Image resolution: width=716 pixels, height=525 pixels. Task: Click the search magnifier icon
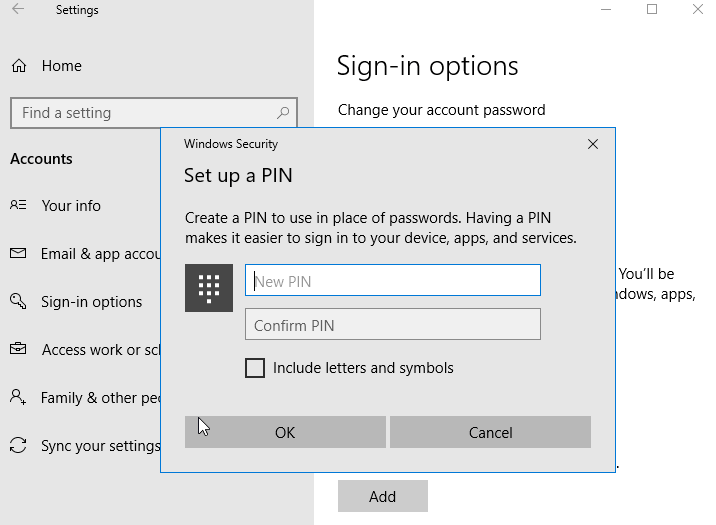(x=284, y=113)
